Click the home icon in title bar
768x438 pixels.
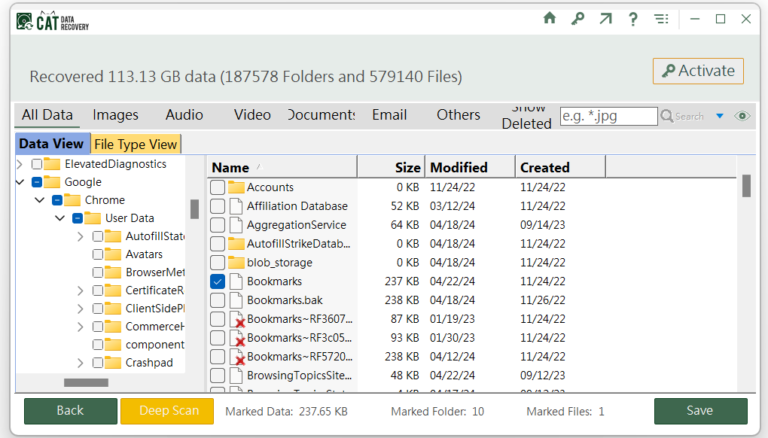549,19
